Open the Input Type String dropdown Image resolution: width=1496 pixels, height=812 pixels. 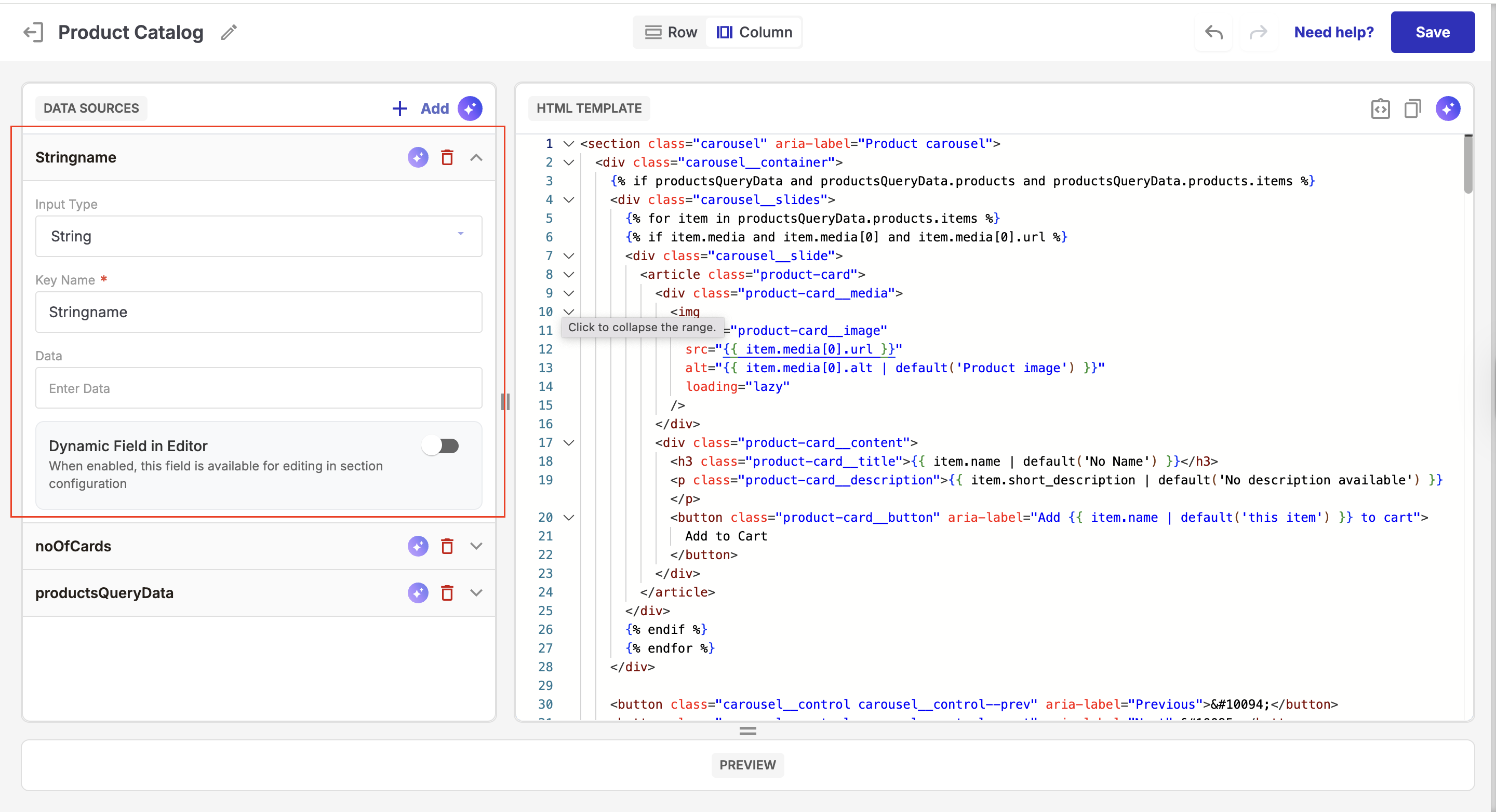click(259, 236)
